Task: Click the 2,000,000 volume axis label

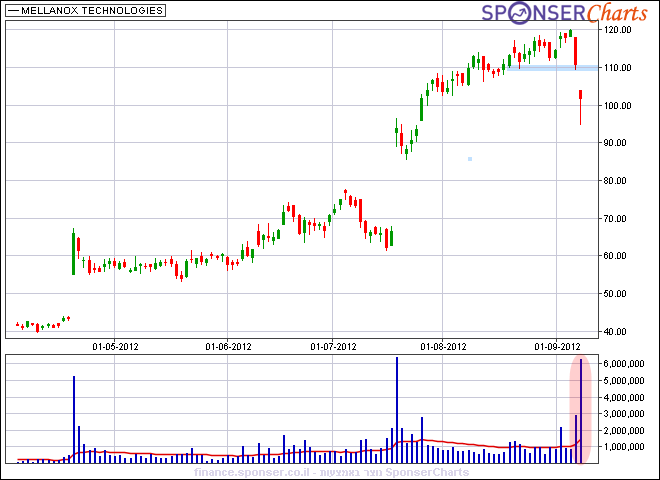Action: [x=624, y=430]
